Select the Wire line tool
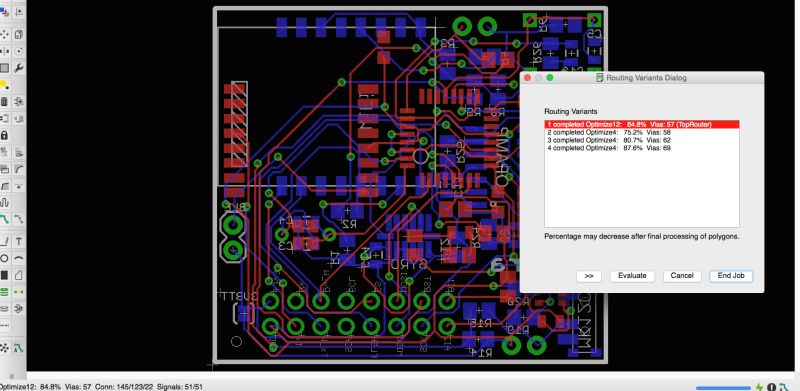800x391 pixels. pyautogui.click(x=5, y=241)
